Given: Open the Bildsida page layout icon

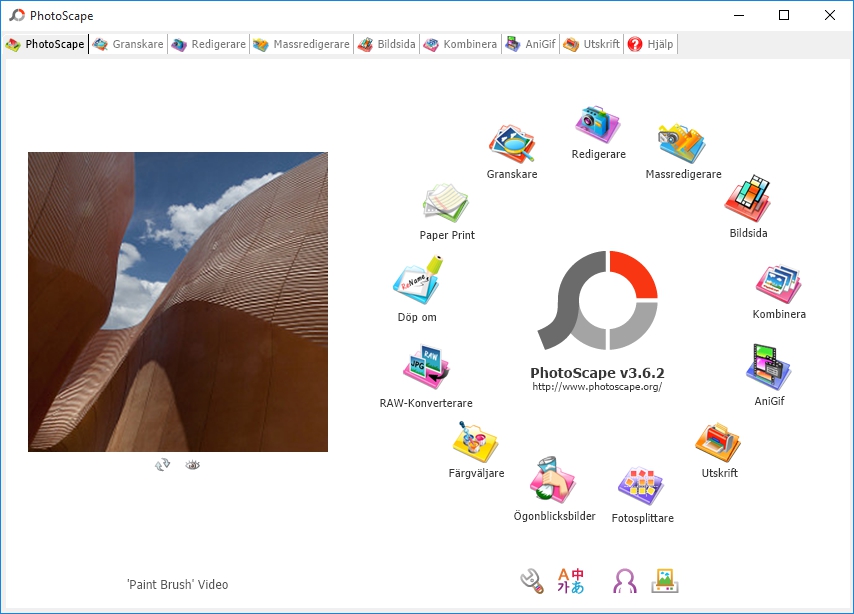Looking at the screenshot, I should coord(747,198).
